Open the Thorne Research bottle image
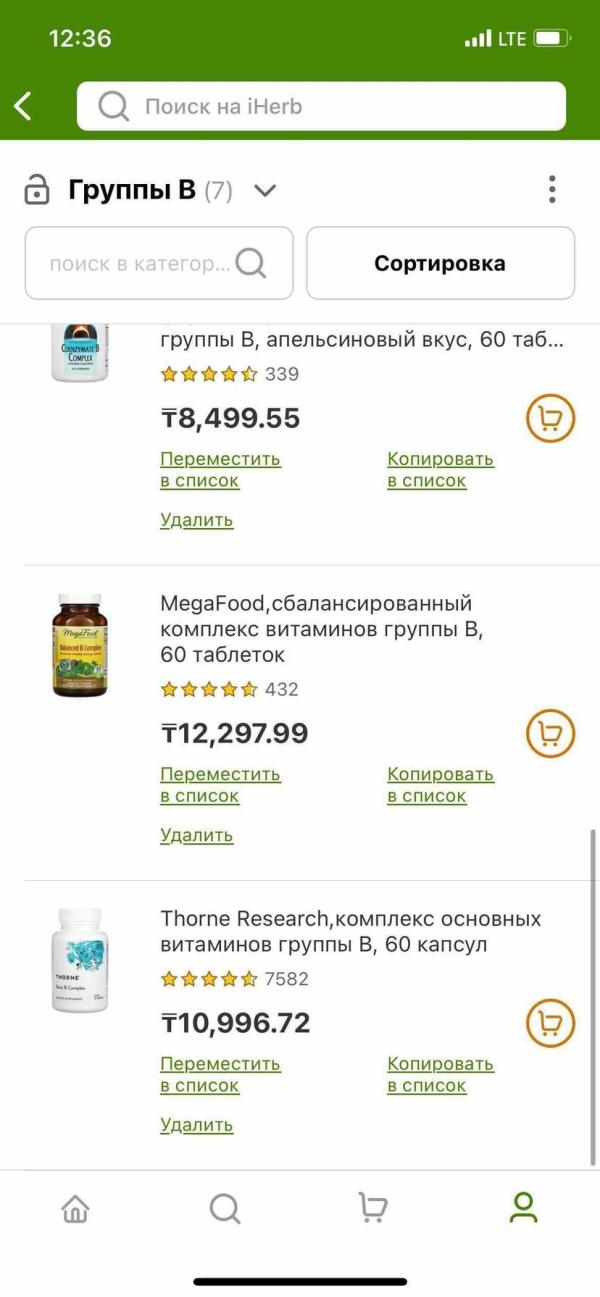 tap(80, 960)
